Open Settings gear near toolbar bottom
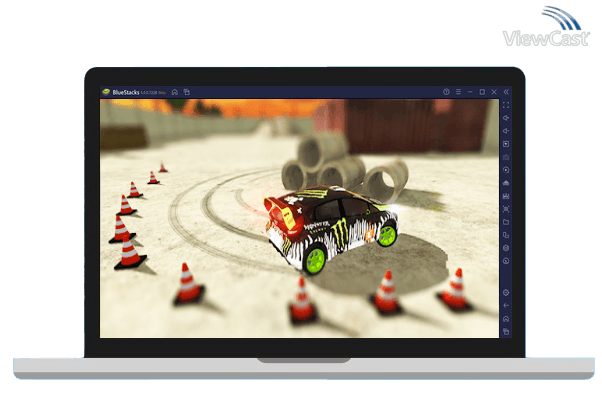Viewport: 602px width, 414px height. [x=506, y=293]
